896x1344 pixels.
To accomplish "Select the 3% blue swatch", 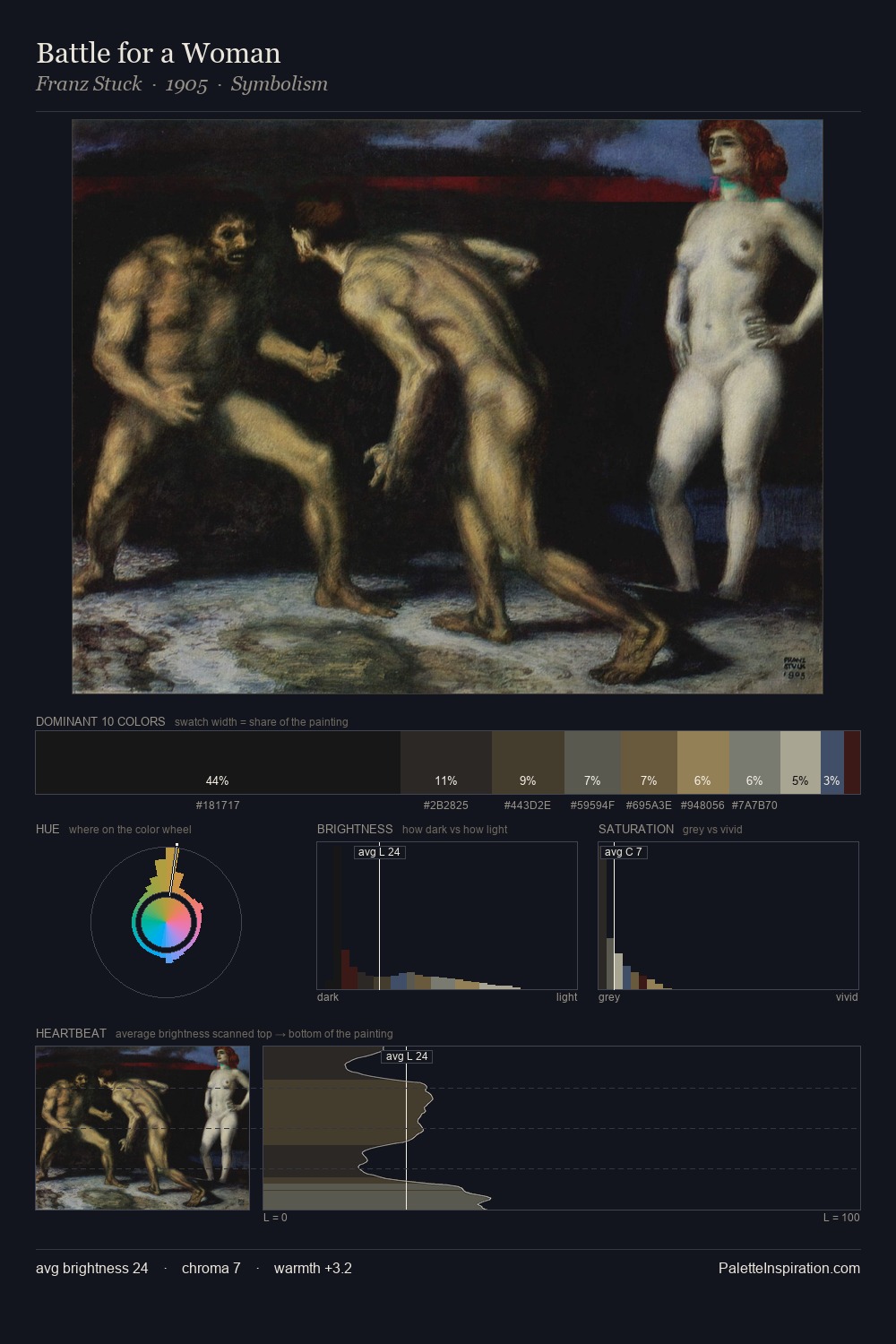I will (832, 762).
